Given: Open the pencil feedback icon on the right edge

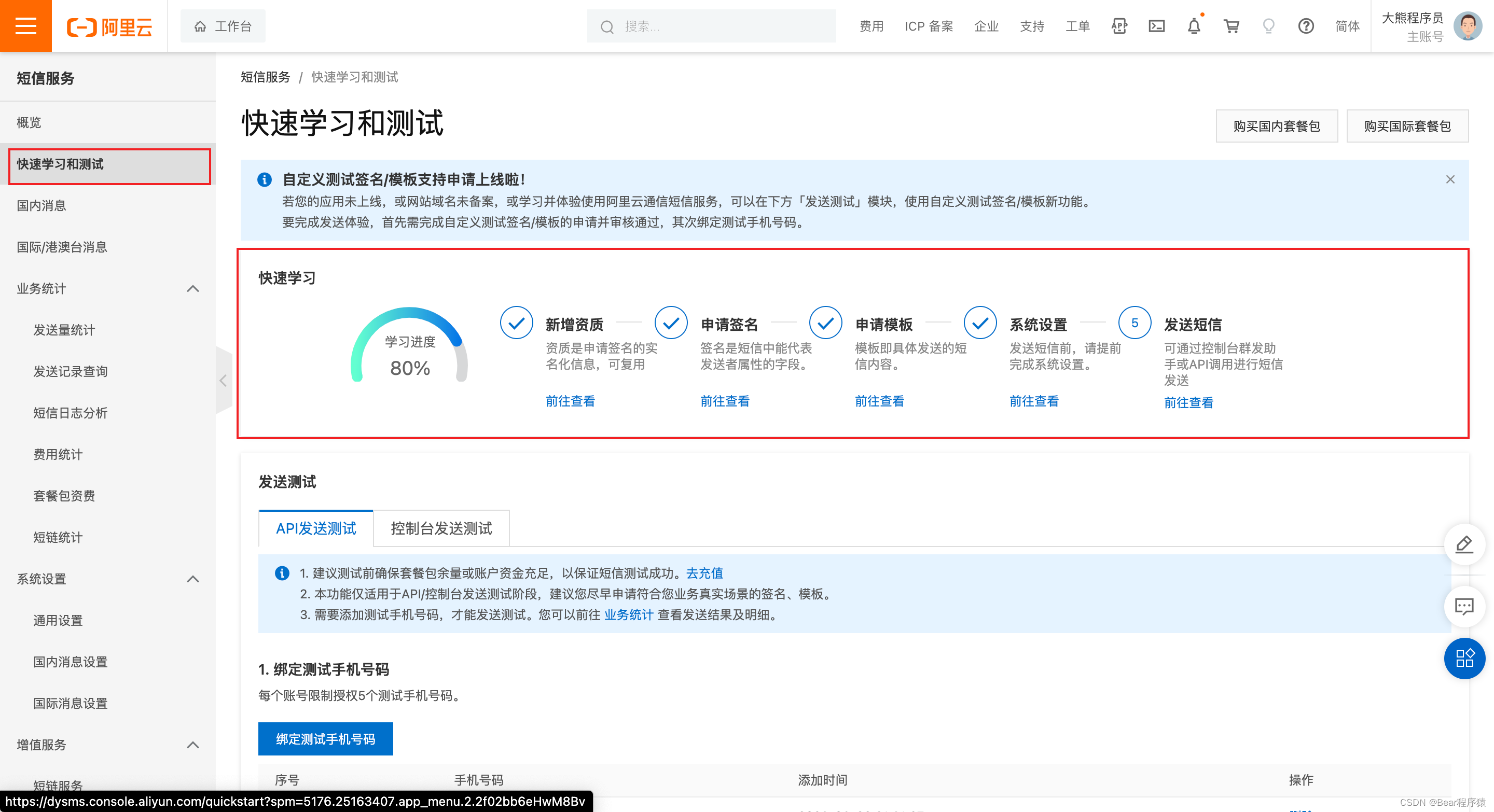Looking at the screenshot, I should (x=1464, y=545).
